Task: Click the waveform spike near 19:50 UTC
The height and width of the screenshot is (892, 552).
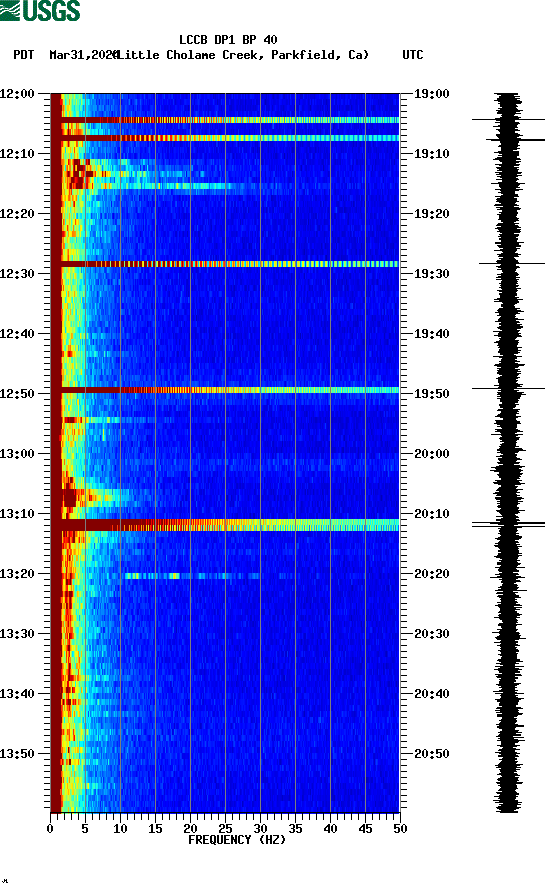Action: [508, 389]
